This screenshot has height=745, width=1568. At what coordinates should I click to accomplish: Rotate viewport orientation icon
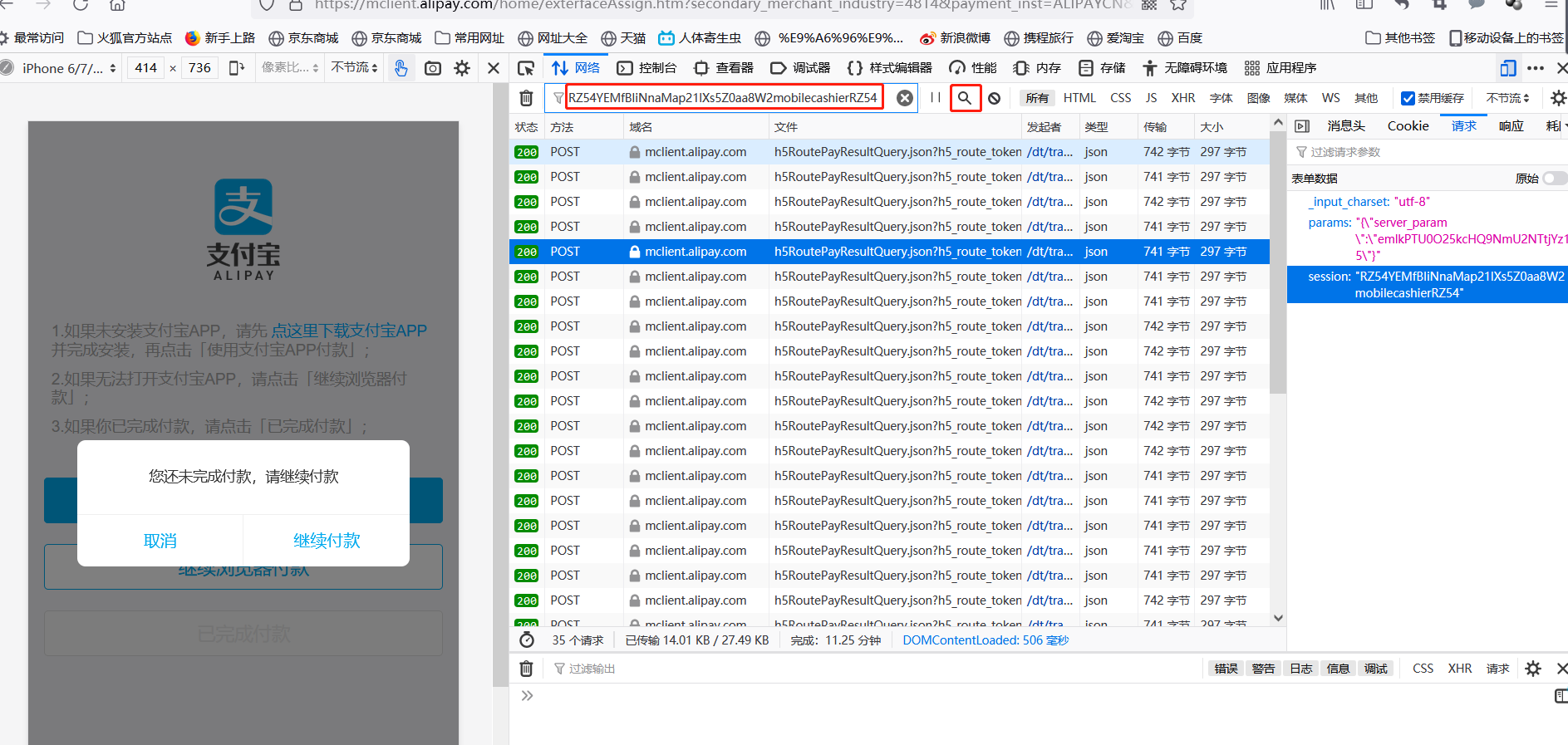[x=237, y=68]
